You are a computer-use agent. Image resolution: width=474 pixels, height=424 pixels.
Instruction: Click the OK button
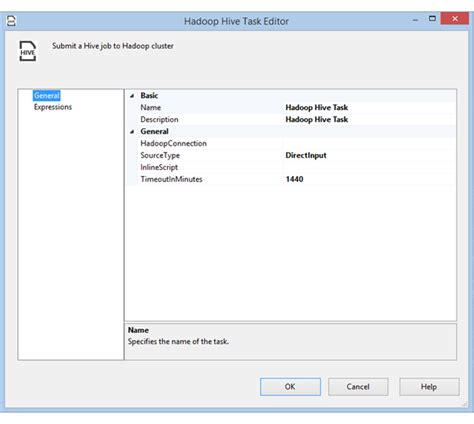coord(290,387)
